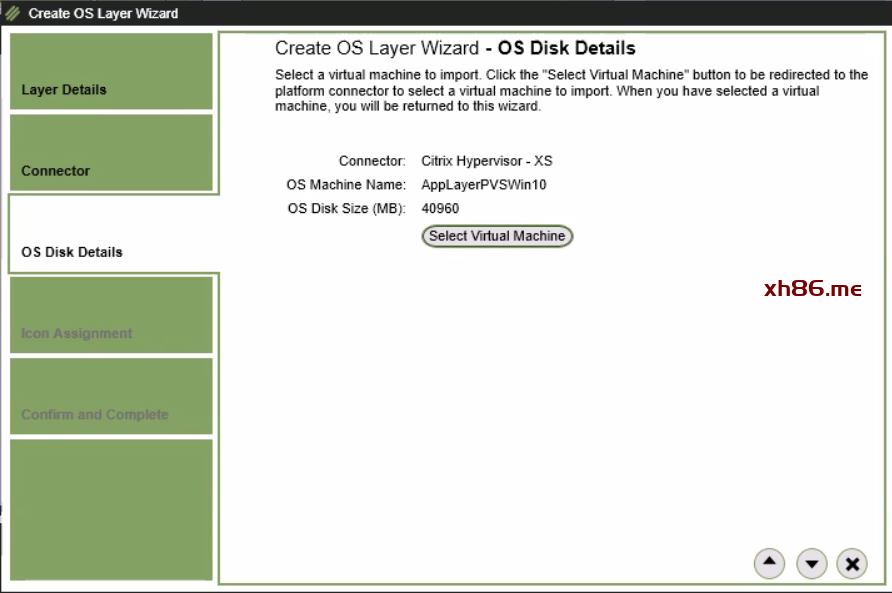Click the Create OS Layer Wizard title bar
Image resolution: width=892 pixels, height=593 pixels.
point(103,13)
